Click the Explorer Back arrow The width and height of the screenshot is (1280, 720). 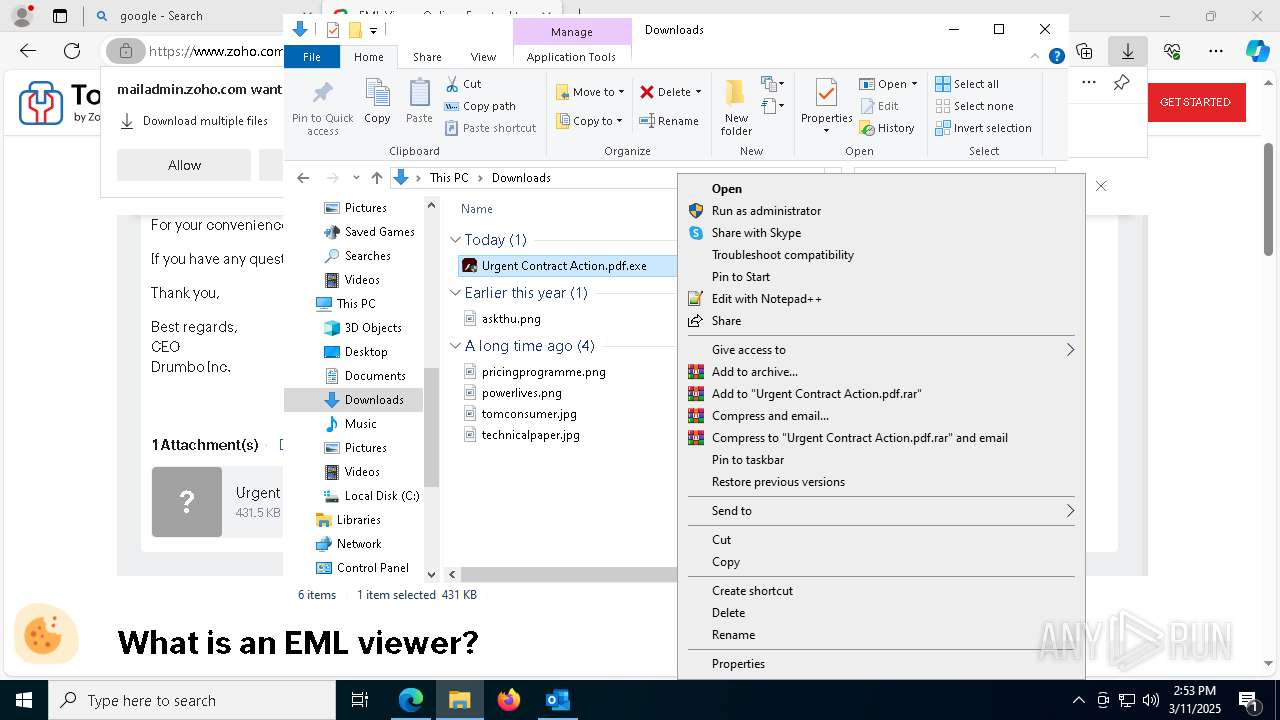[303, 178]
